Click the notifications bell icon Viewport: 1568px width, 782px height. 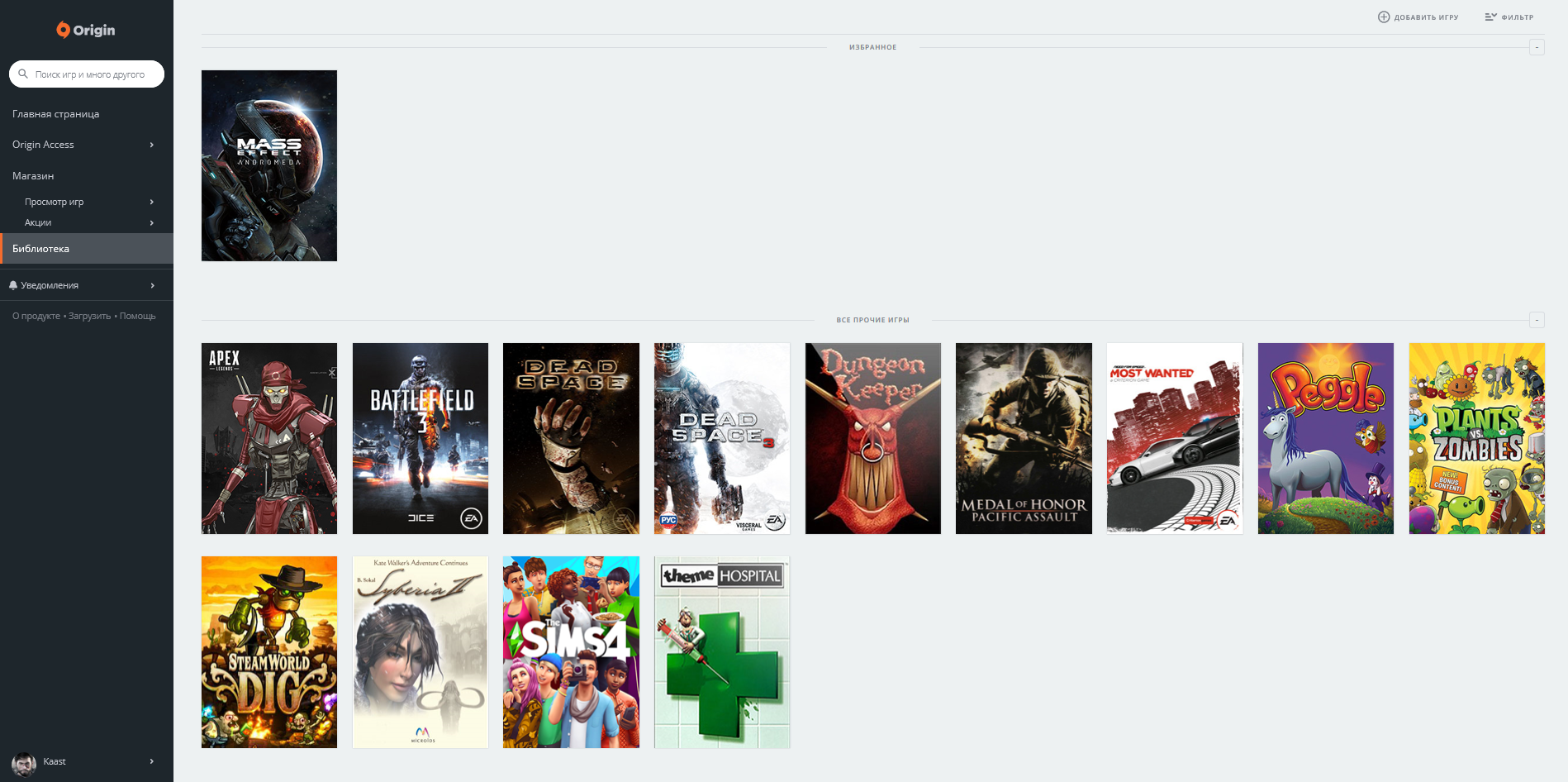click(x=13, y=285)
